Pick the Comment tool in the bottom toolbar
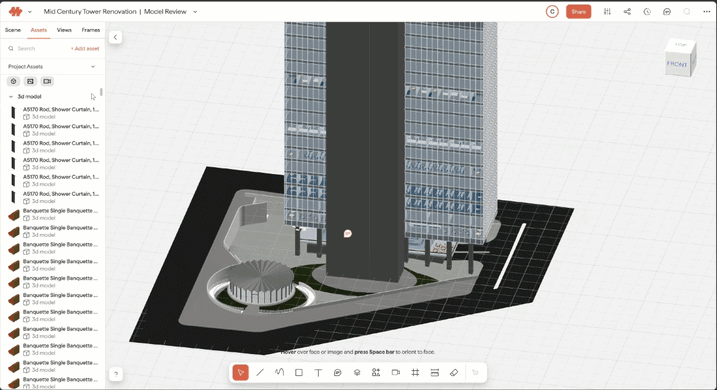This screenshot has height=390, width=717. pos(337,373)
